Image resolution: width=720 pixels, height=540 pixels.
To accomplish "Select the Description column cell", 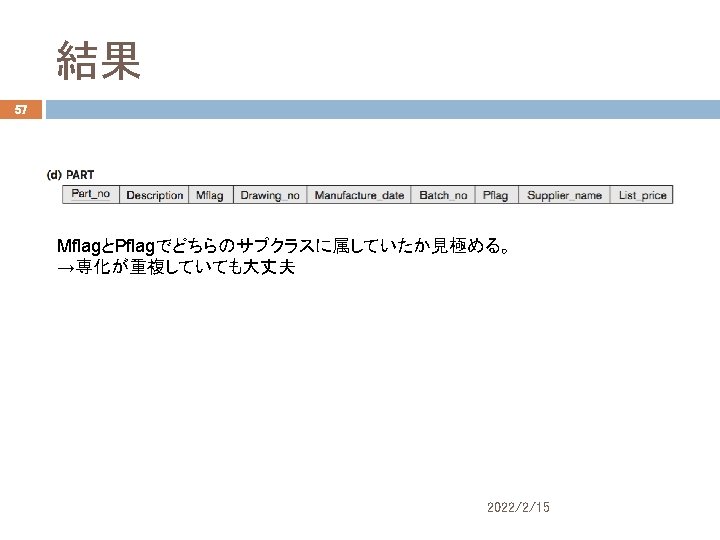I will (154, 195).
